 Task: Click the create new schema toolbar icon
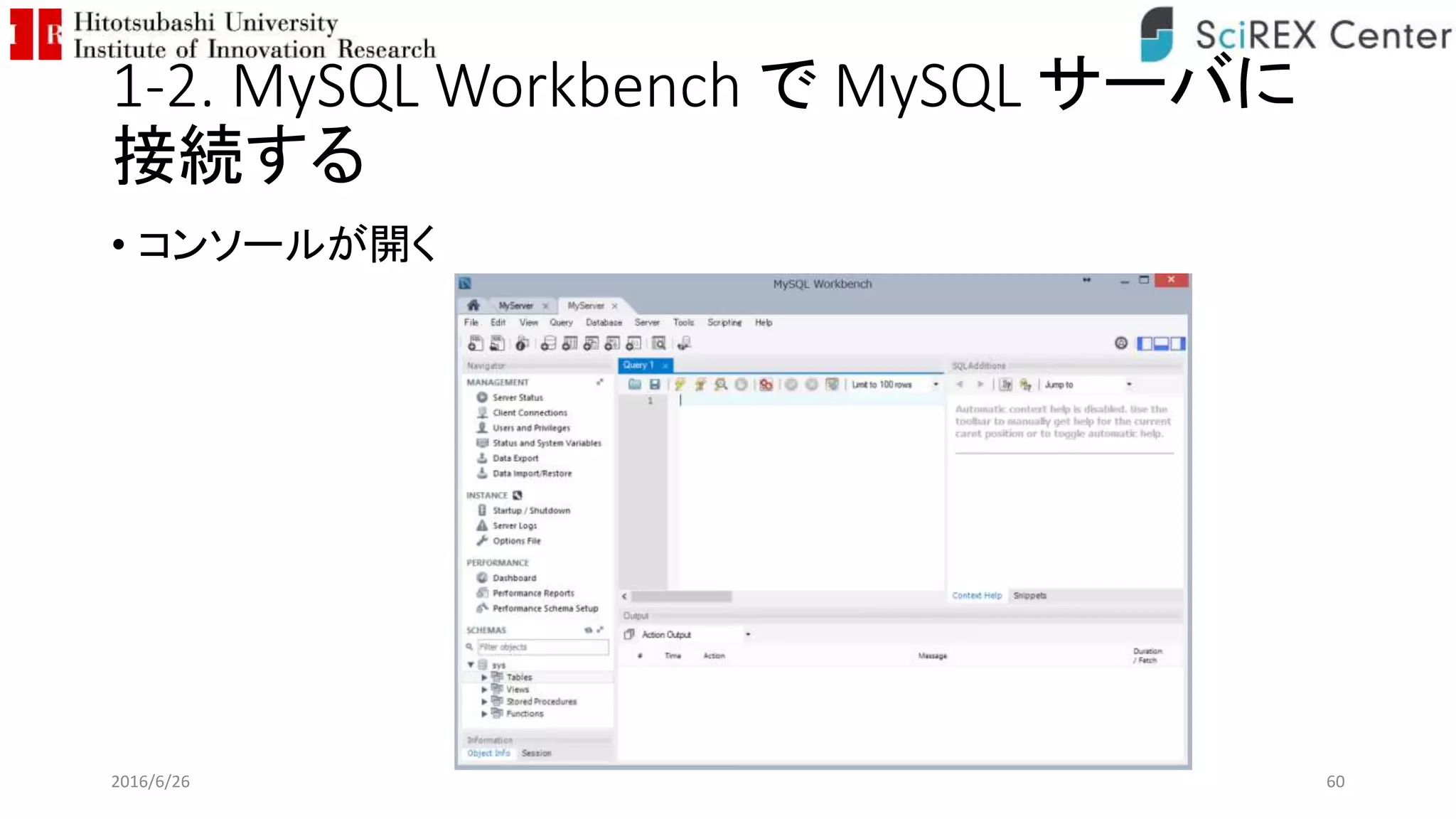click(x=548, y=343)
